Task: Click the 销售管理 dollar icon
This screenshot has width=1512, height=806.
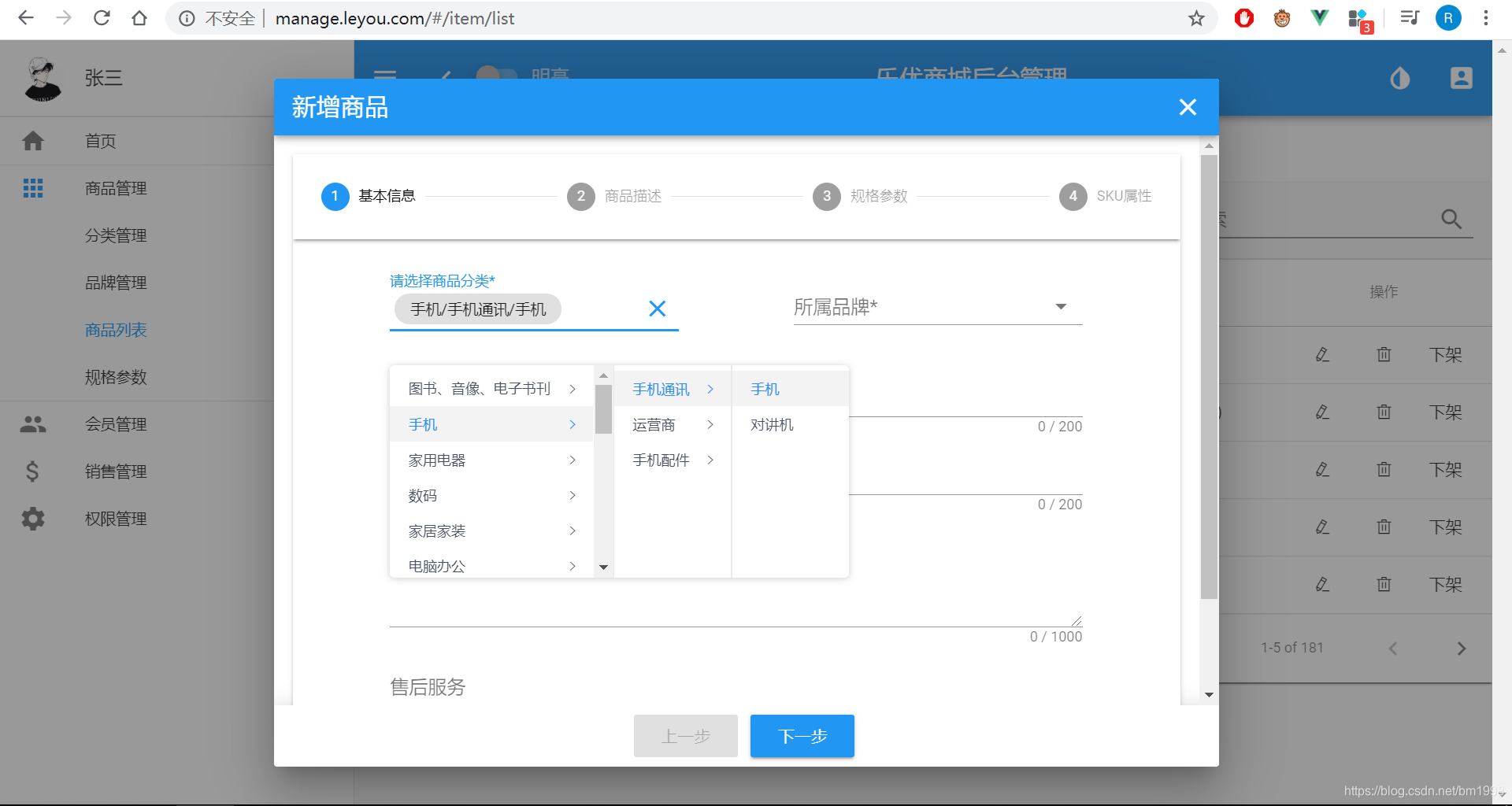Action: point(32,471)
